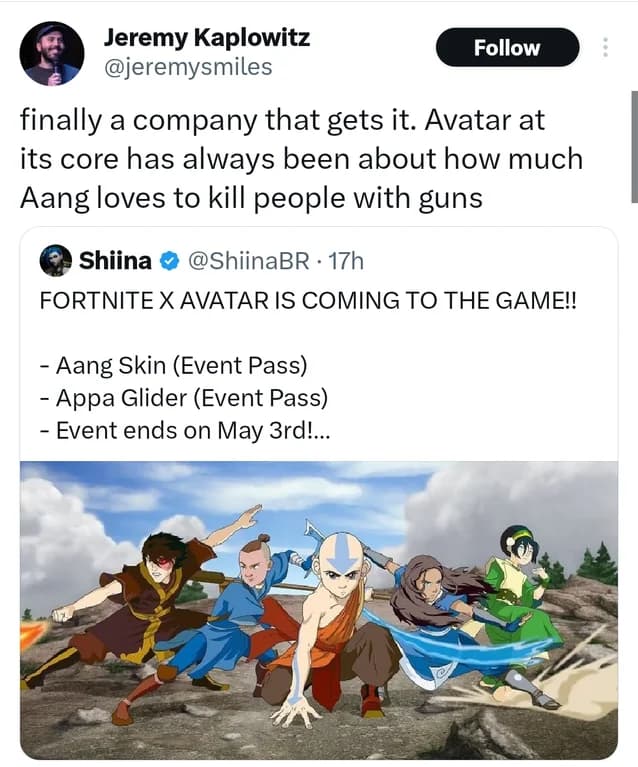
Task: Open the @jeremysmiles handle
Action: [x=188, y=67]
